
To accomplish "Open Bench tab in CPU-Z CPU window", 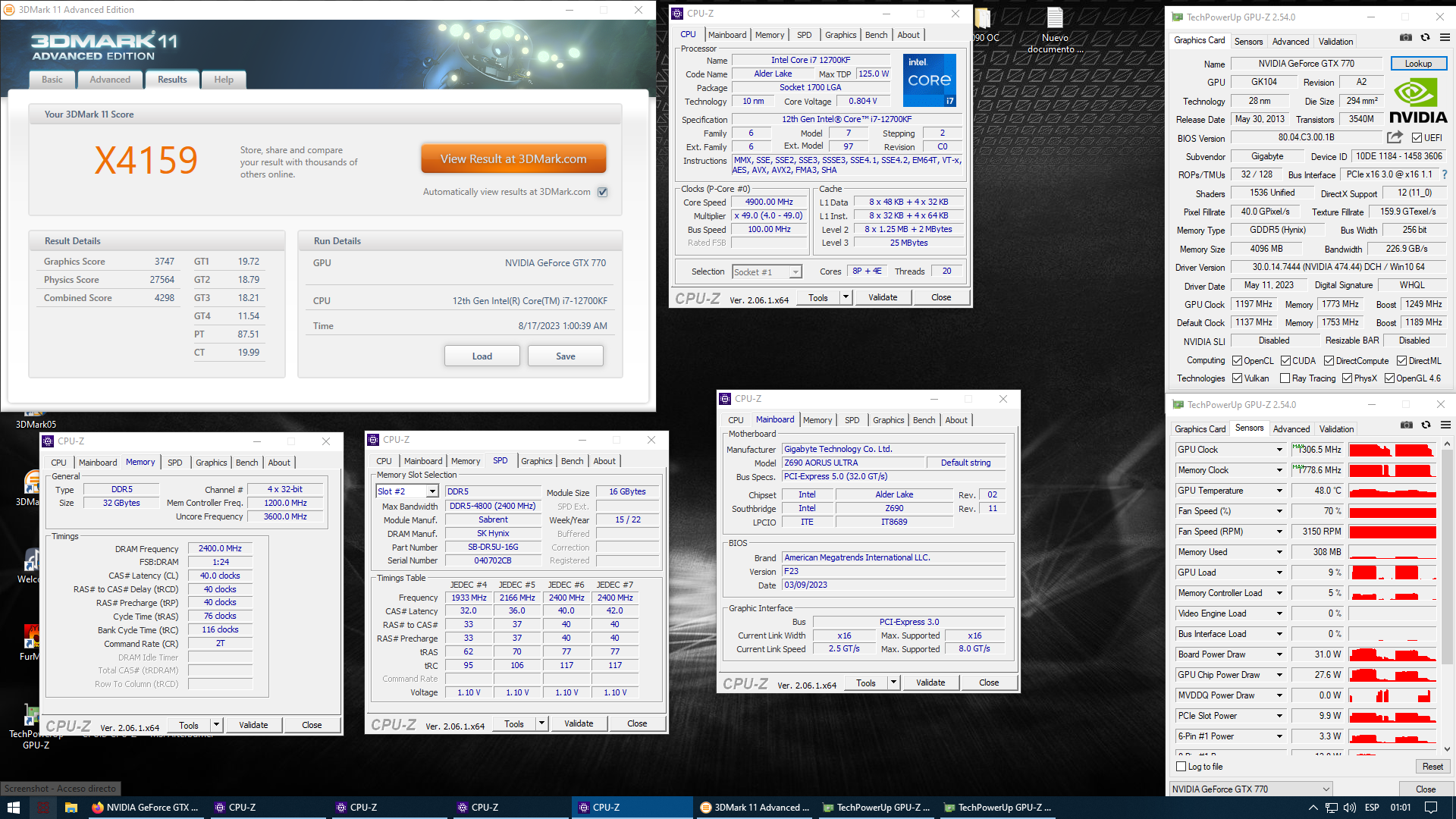I will [x=876, y=35].
